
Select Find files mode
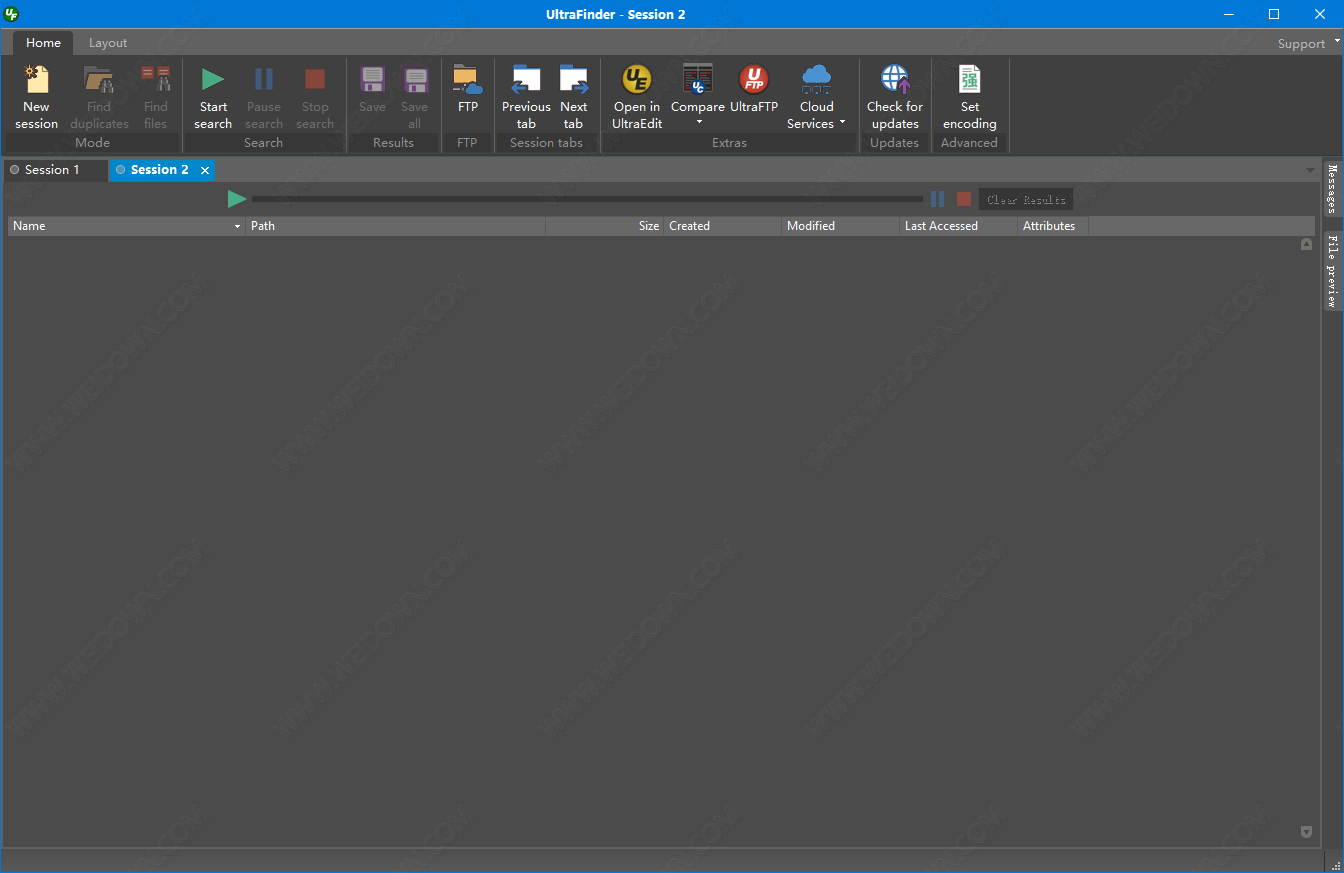click(x=156, y=97)
